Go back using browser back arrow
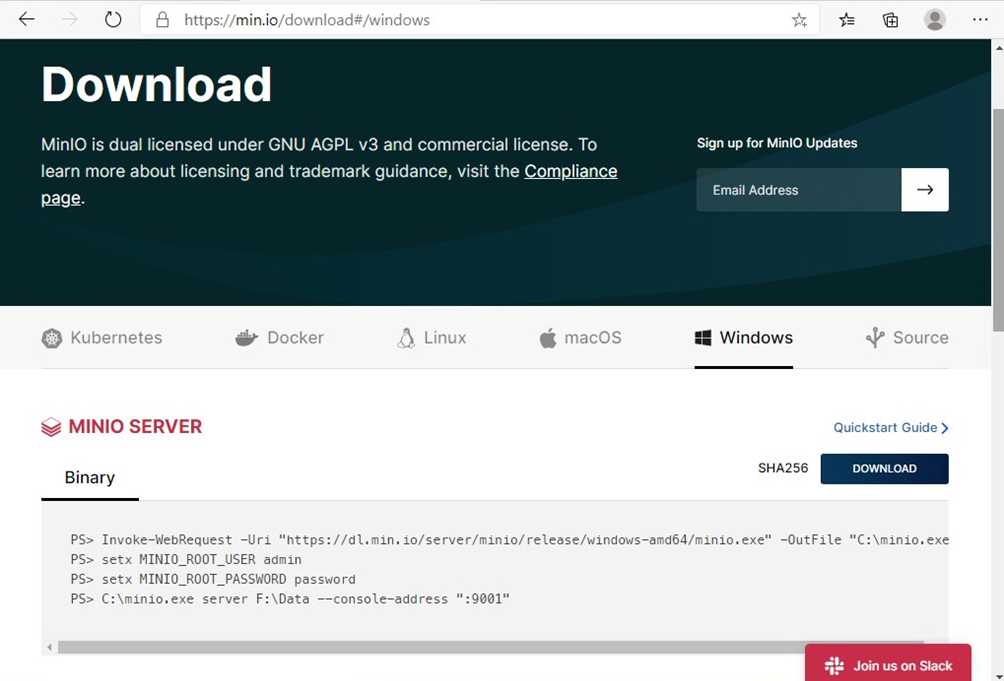Viewport: 1004px width, 681px height. point(26,19)
